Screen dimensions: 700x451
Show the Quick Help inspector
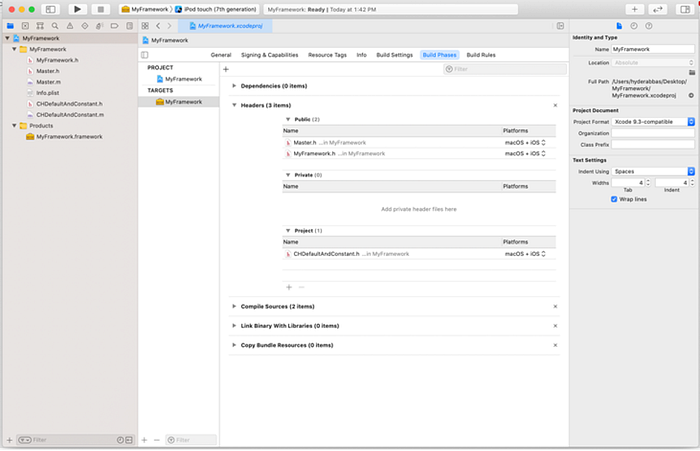[649, 26]
